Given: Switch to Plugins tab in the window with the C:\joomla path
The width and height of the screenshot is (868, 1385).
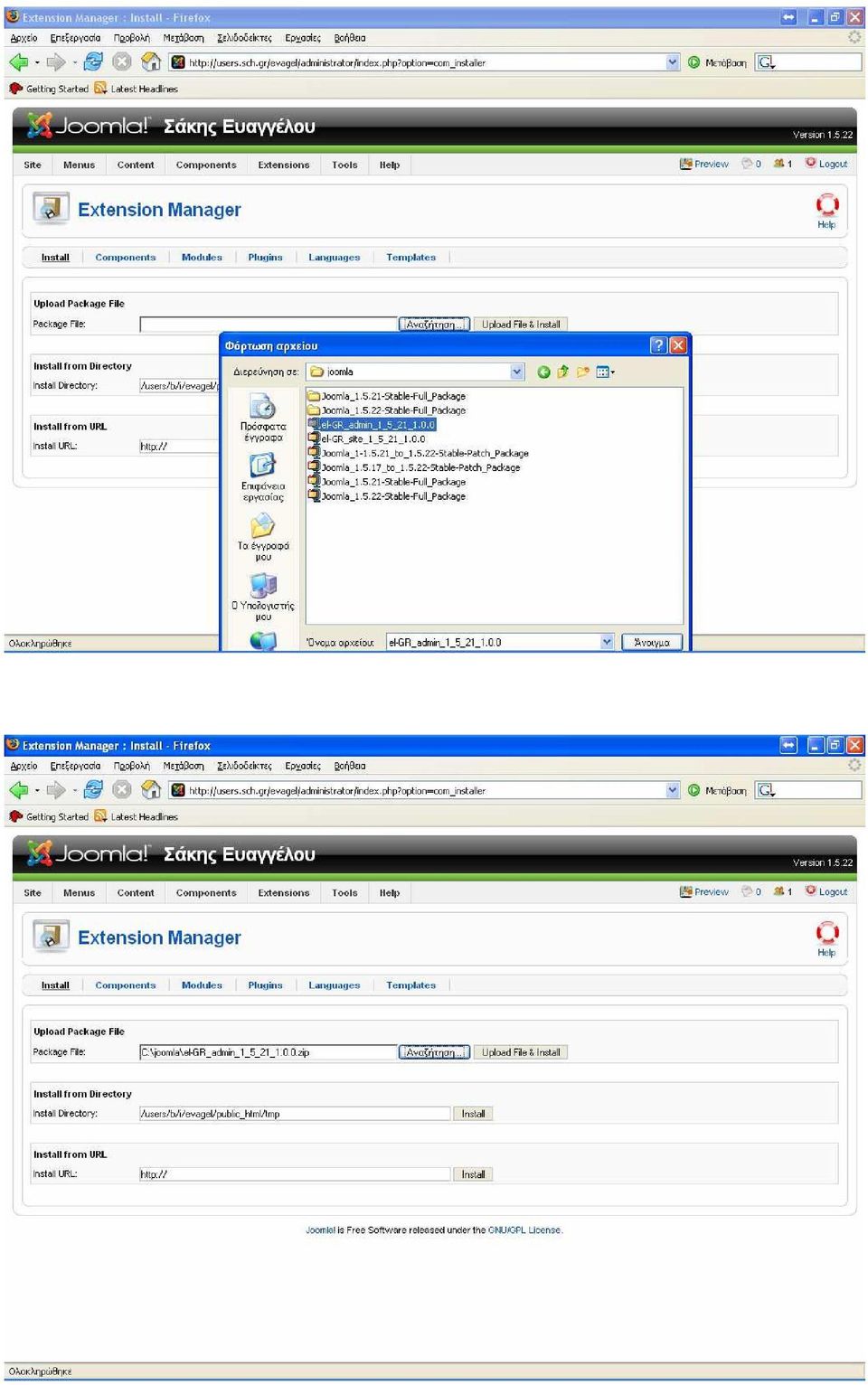Looking at the screenshot, I should (265, 985).
